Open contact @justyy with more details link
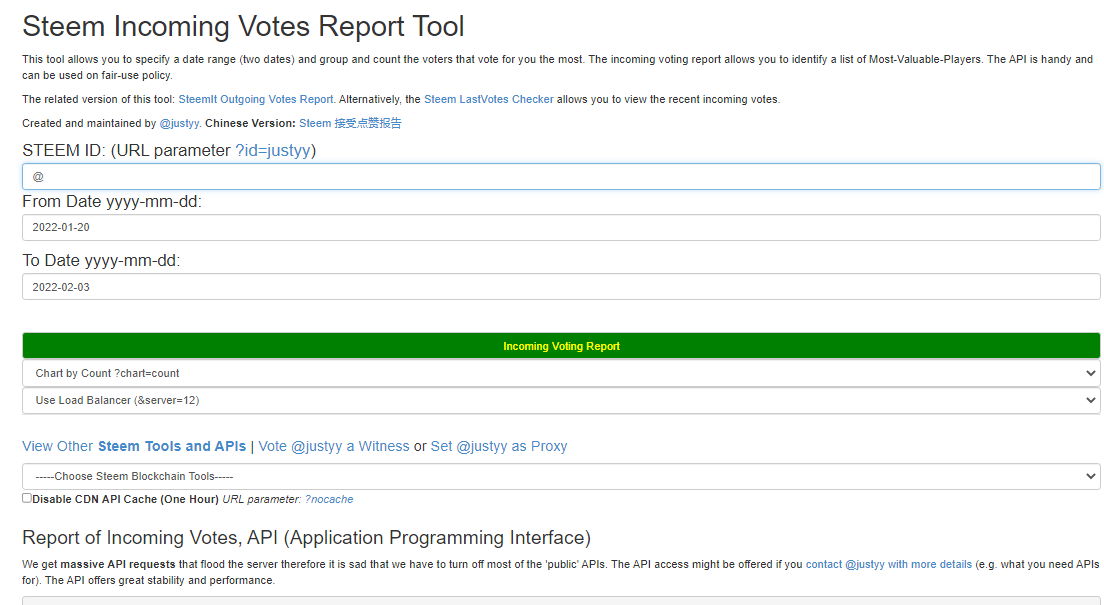 point(889,564)
